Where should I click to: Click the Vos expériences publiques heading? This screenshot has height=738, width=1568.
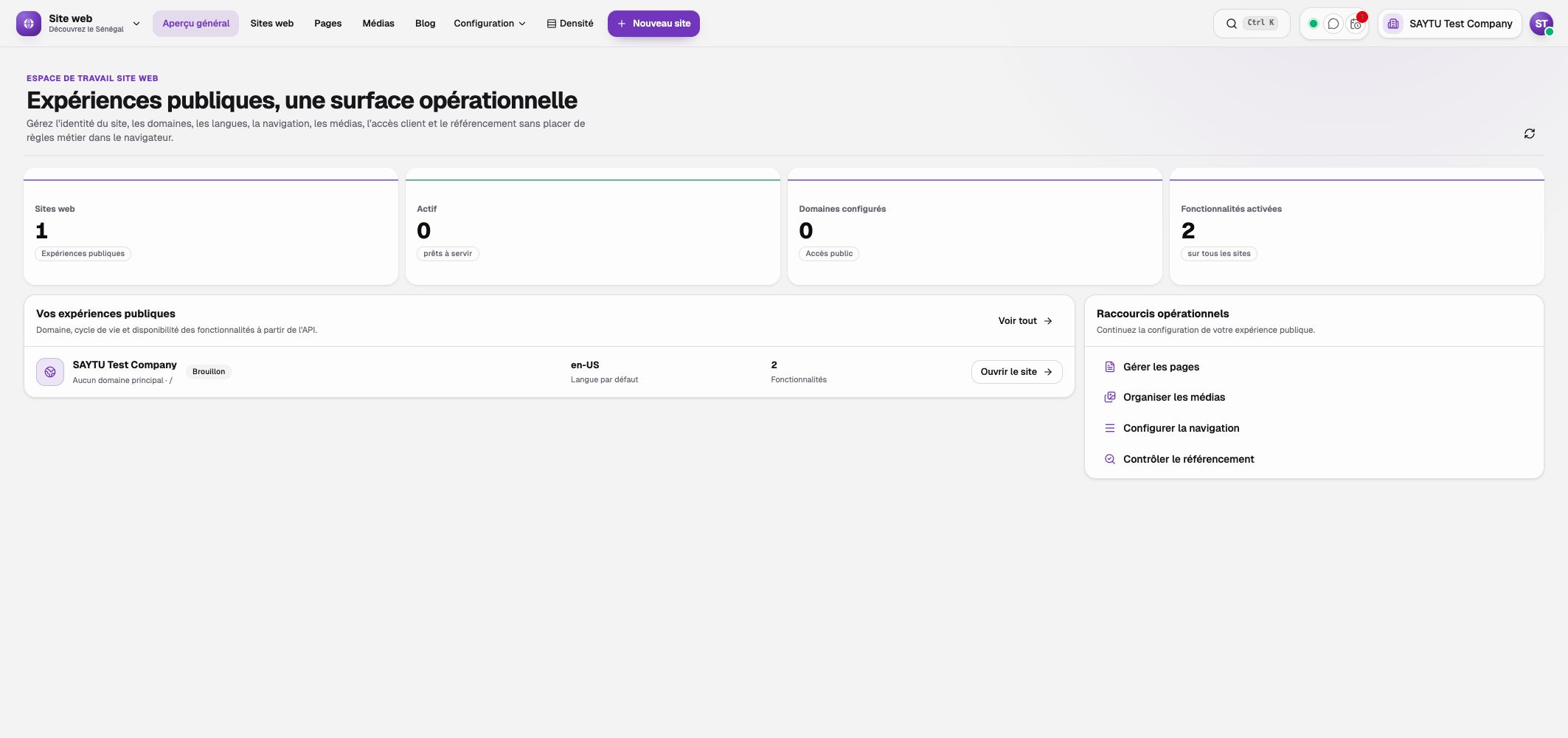[x=105, y=314]
